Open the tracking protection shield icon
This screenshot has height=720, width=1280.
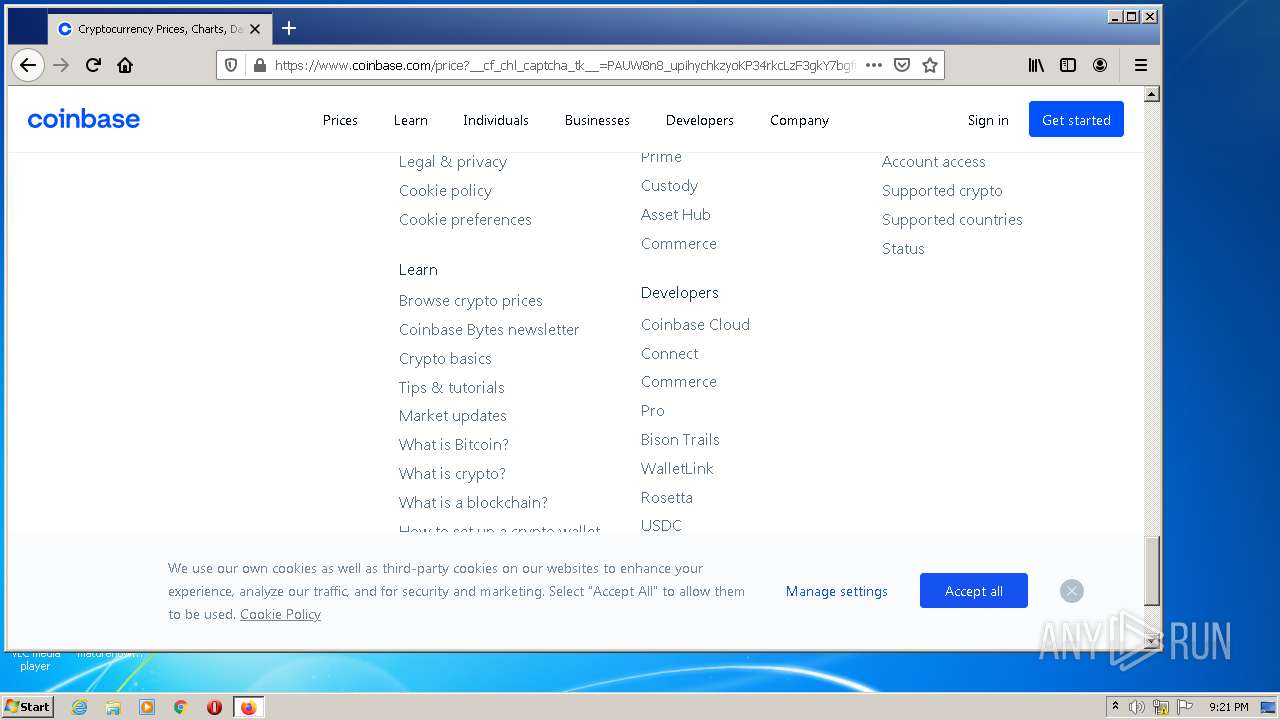click(231, 65)
